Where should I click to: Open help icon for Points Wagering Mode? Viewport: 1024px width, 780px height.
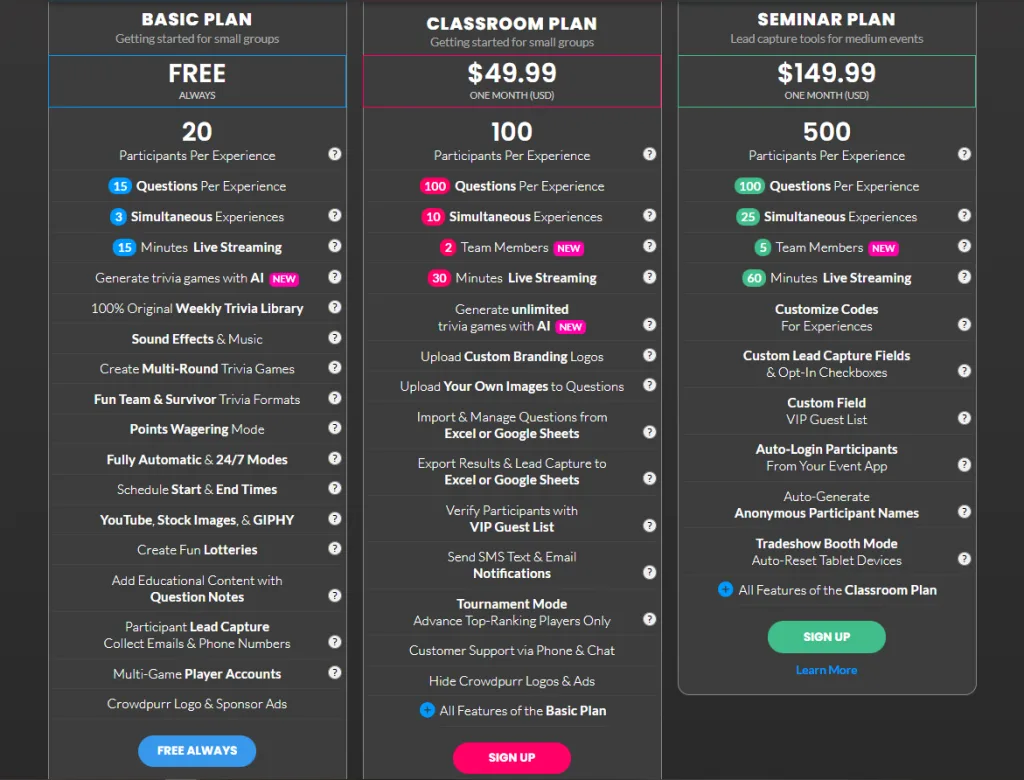335,428
